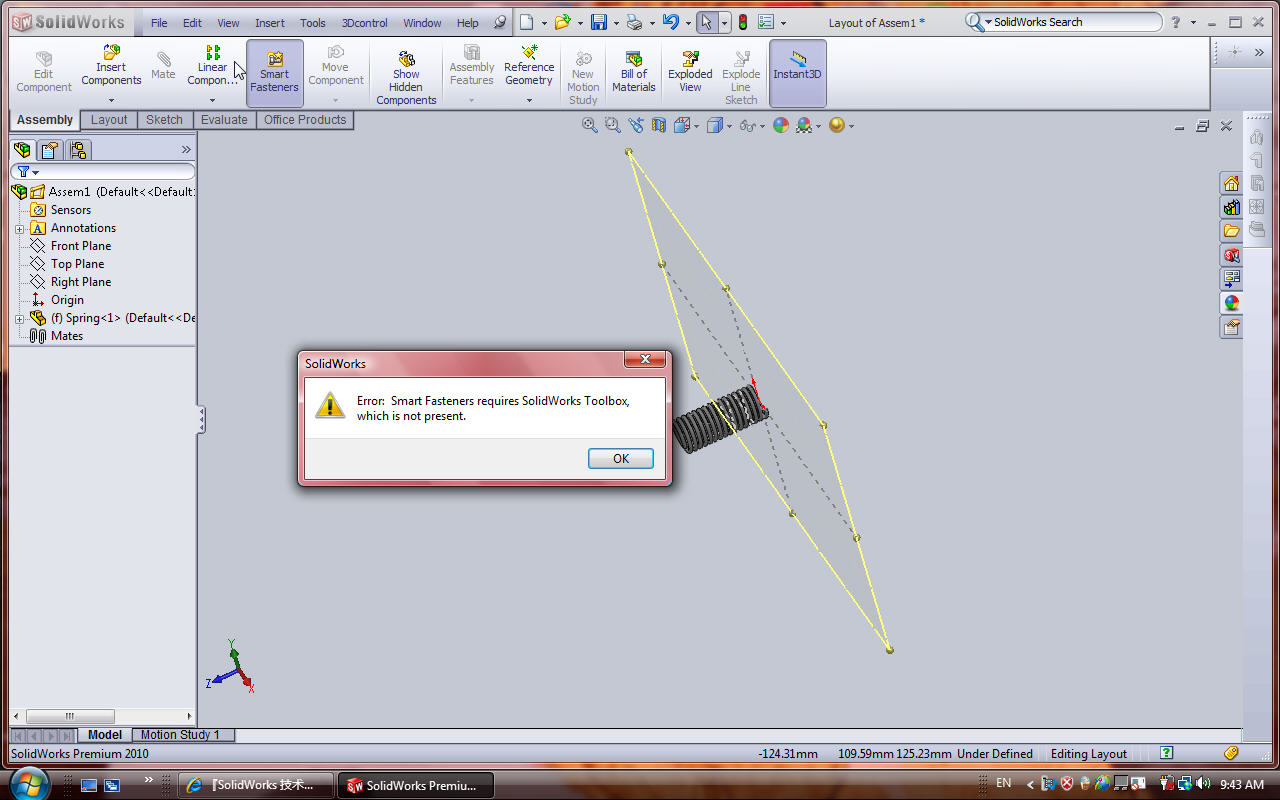Open the 3Dcontrol menu
Screen dimensions: 1280x800
(x=366, y=23)
